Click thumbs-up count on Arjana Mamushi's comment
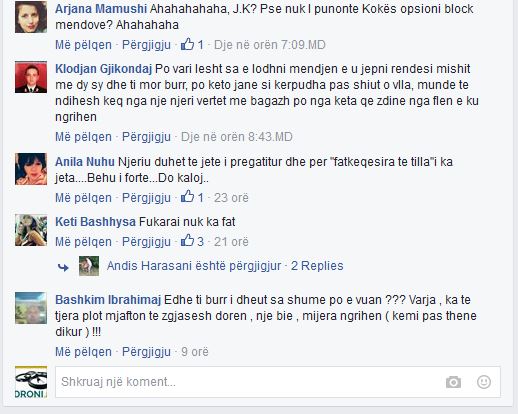 tap(192, 45)
